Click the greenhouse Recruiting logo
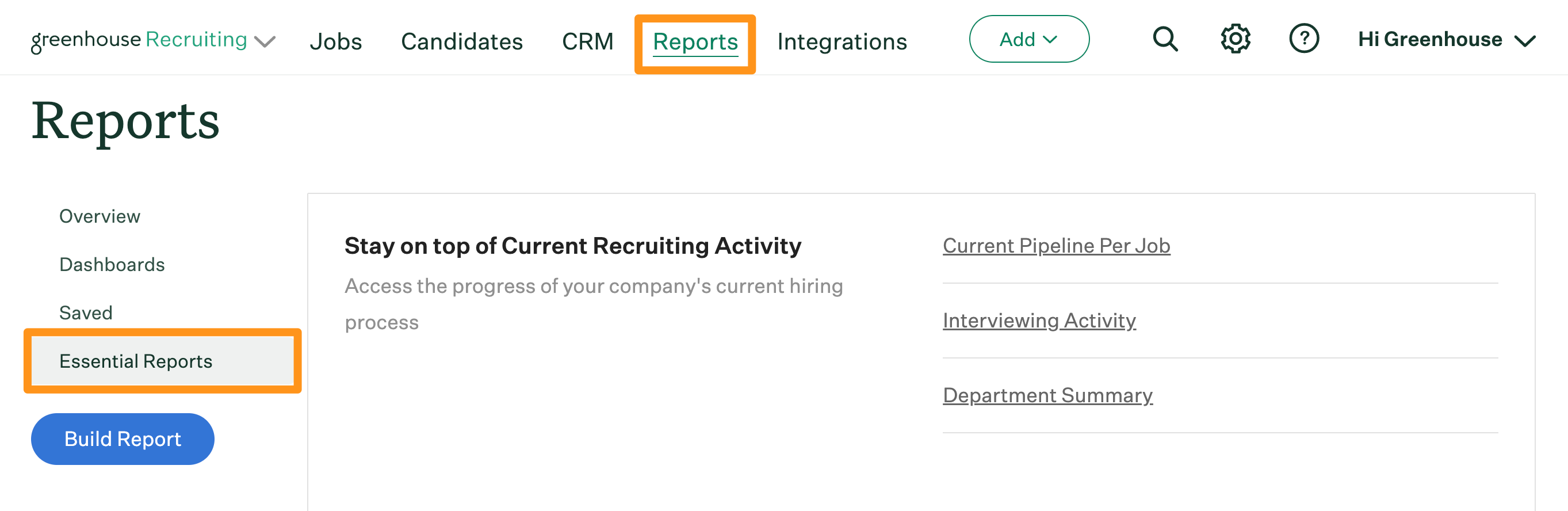 139,40
